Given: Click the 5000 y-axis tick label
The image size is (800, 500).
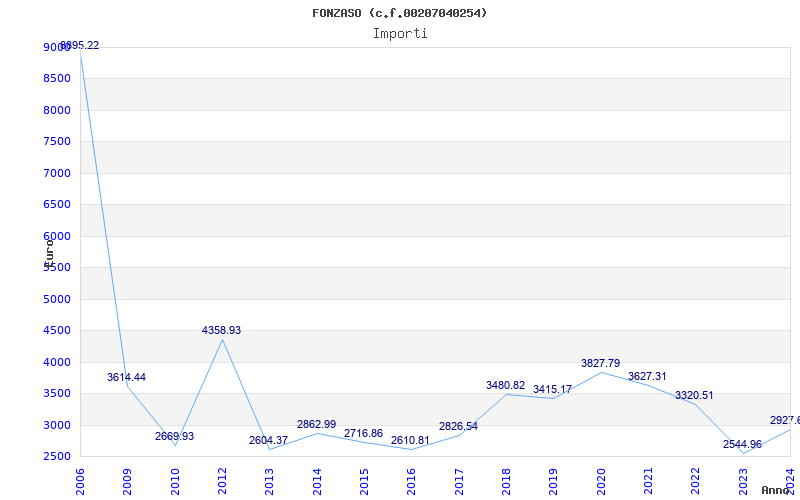Looking at the screenshot, I should pos(57,299).
